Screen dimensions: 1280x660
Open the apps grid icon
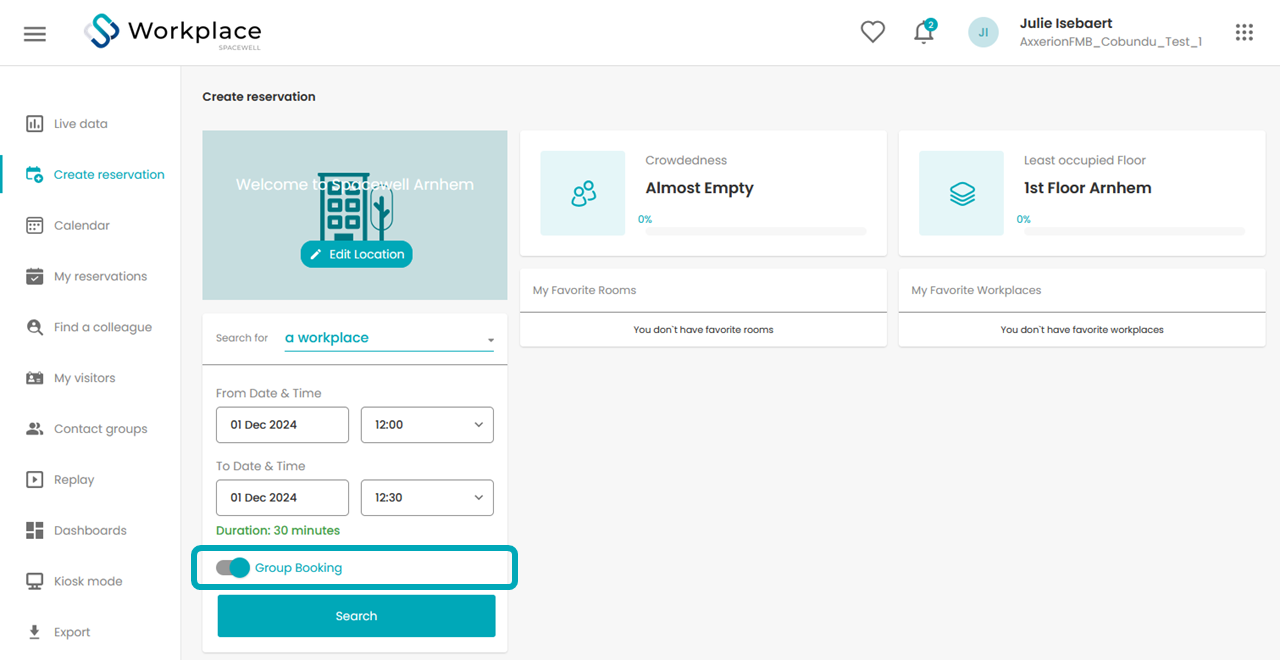(1244, 32)
